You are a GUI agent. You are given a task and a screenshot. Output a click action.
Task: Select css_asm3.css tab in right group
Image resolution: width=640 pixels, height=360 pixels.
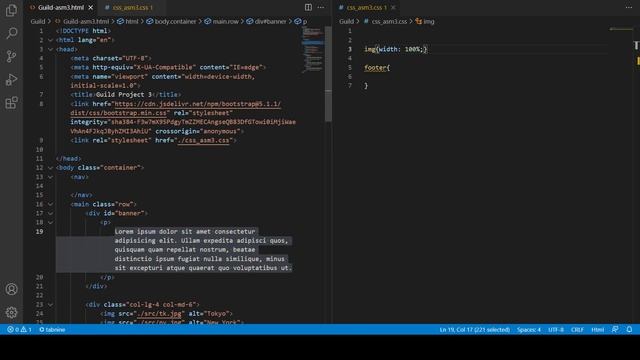pyautogui.click(x=366, y=7)
